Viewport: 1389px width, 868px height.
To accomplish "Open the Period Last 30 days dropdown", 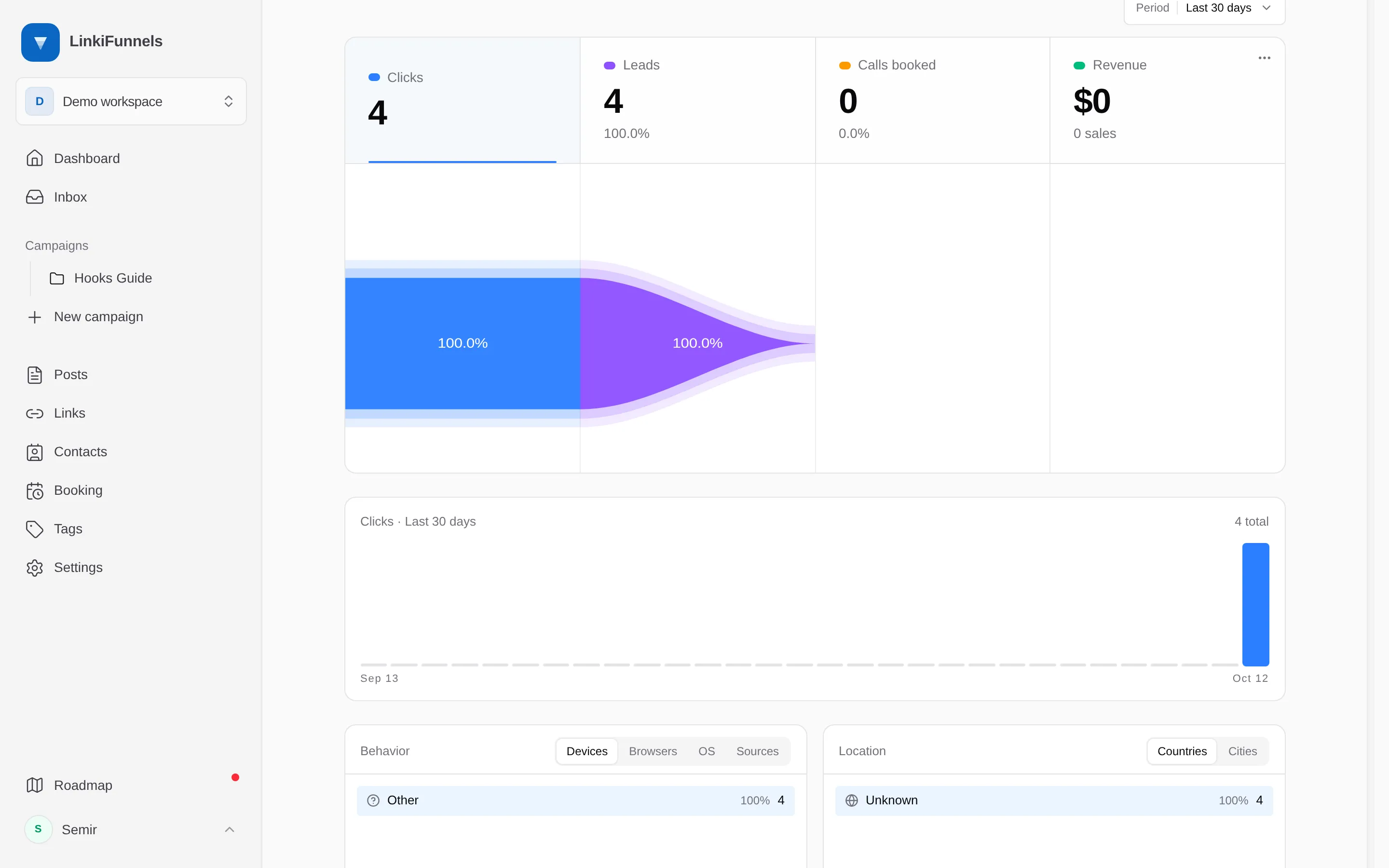I will coord(1204,9).
